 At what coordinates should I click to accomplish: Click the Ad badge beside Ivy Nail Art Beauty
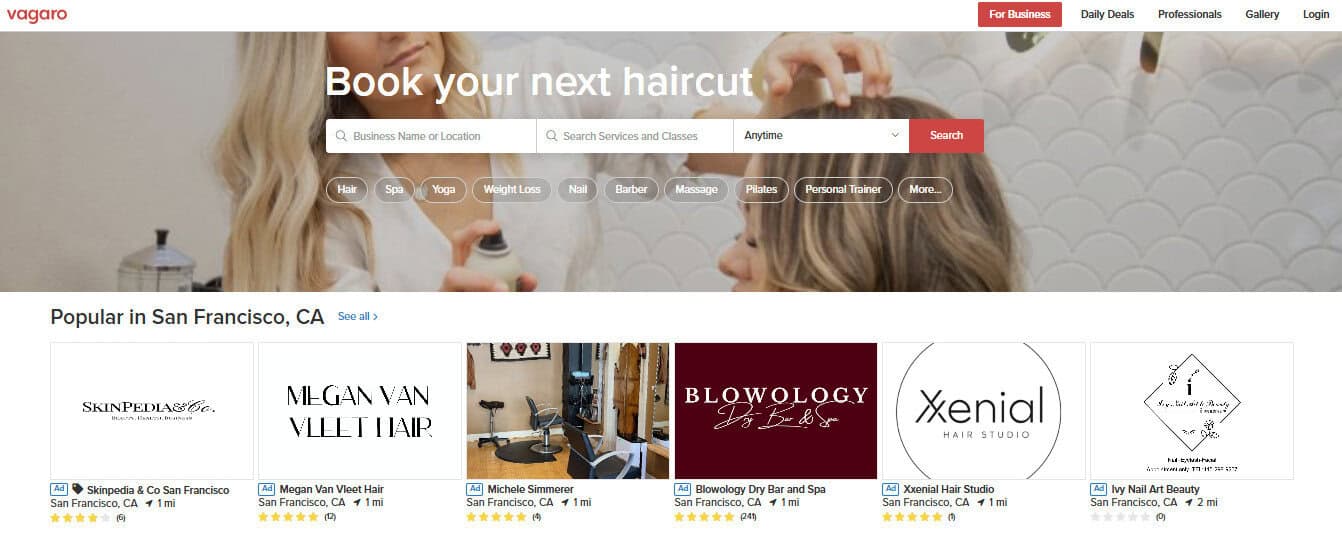(x=1098, y=489)
